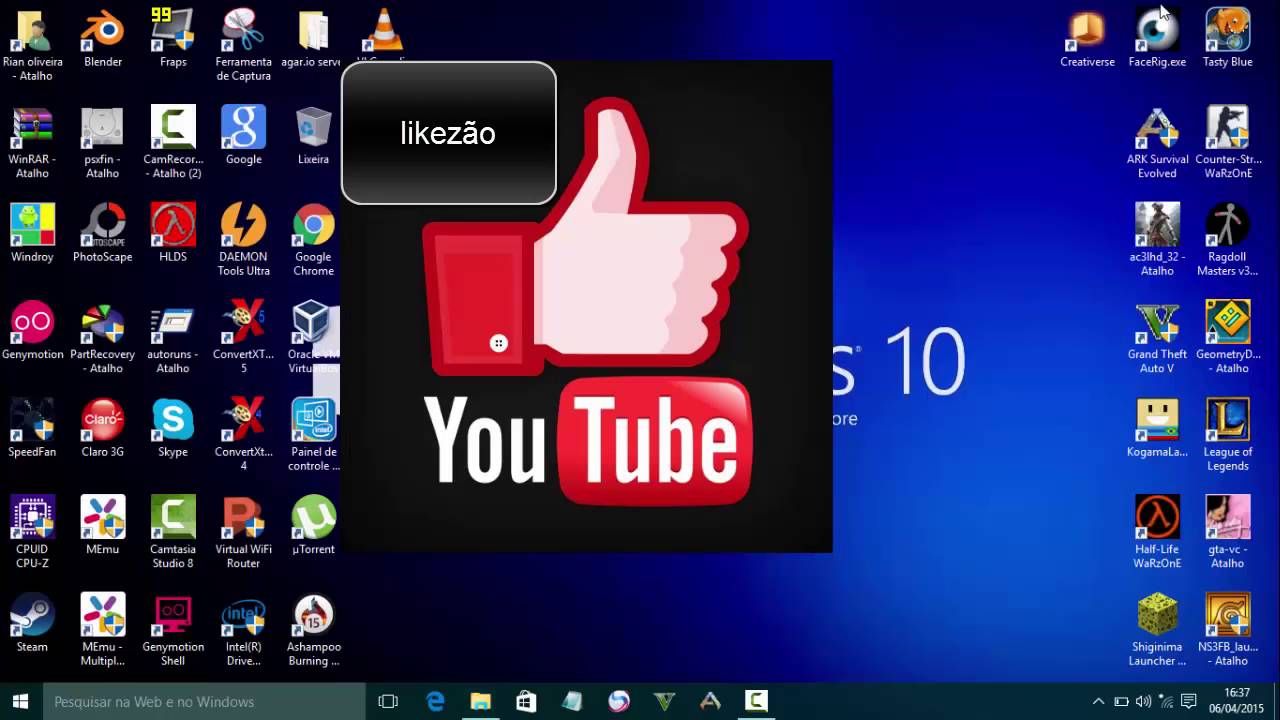Select the agar.io server folder
The width and height of the screenshot is (1280, 720).
click(312, 38)
